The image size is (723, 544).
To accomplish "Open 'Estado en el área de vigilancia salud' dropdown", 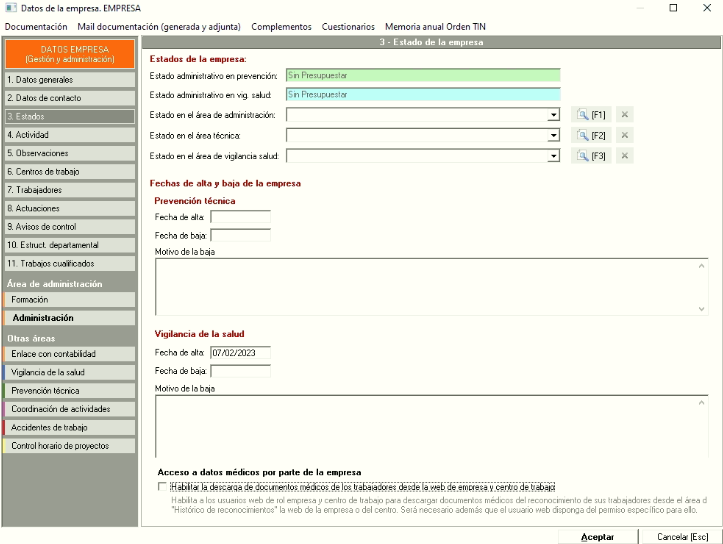I will pos(553,156).
